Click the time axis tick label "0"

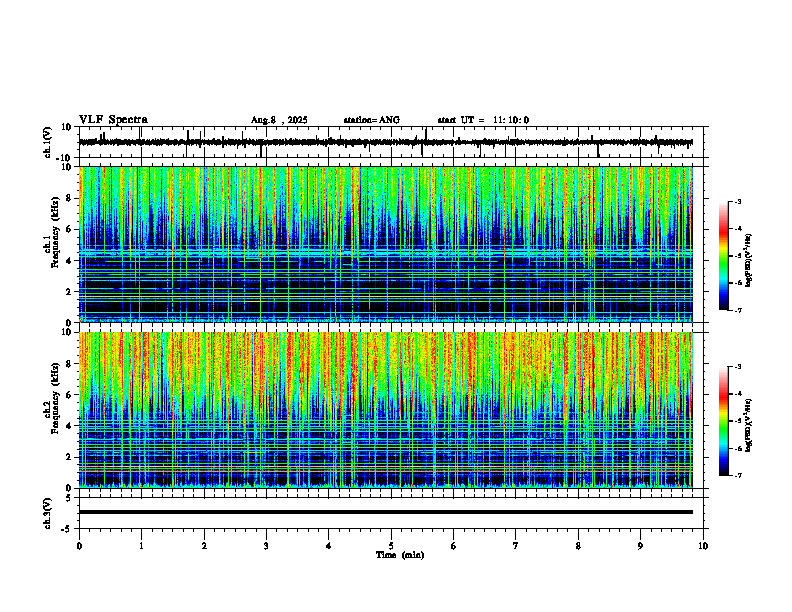click(79, 546)
